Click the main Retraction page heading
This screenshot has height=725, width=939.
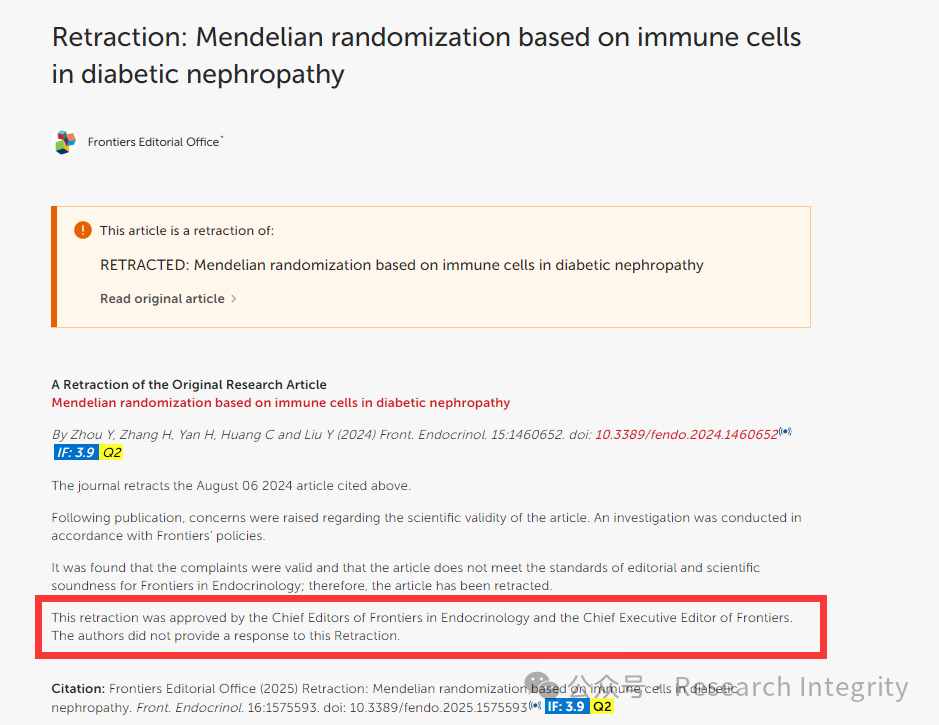pyautogui.click(x=426, y=56)
